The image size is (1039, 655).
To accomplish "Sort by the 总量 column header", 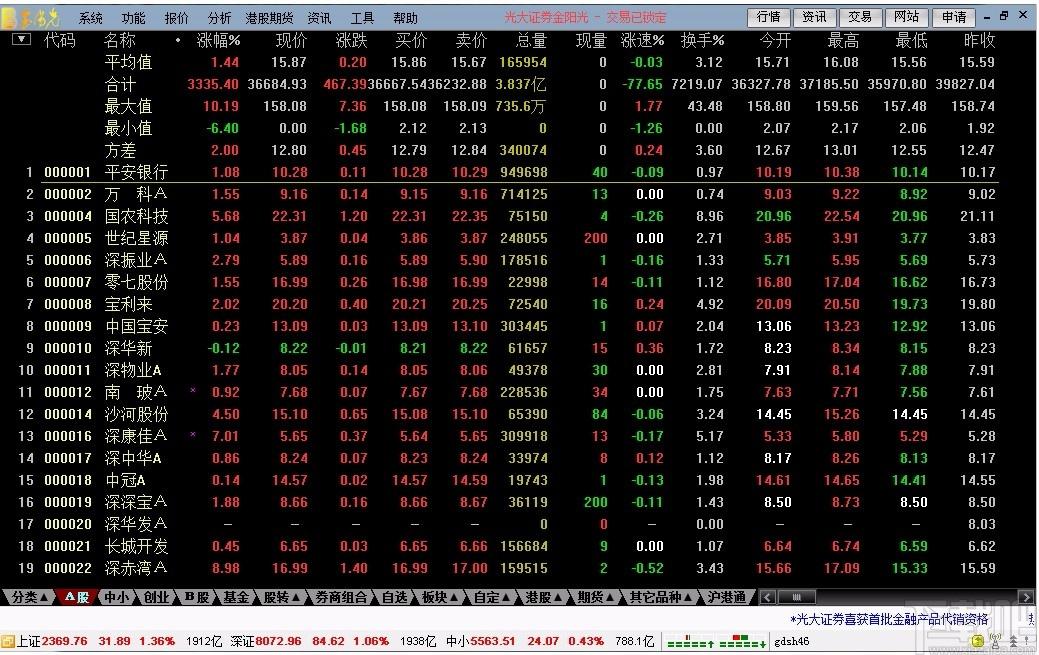I will point(531,41).
